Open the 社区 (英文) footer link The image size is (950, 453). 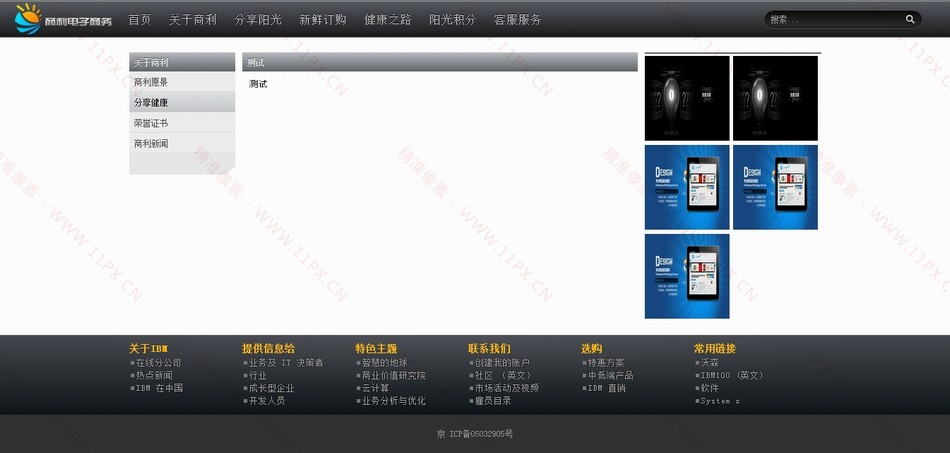[503, 375]
